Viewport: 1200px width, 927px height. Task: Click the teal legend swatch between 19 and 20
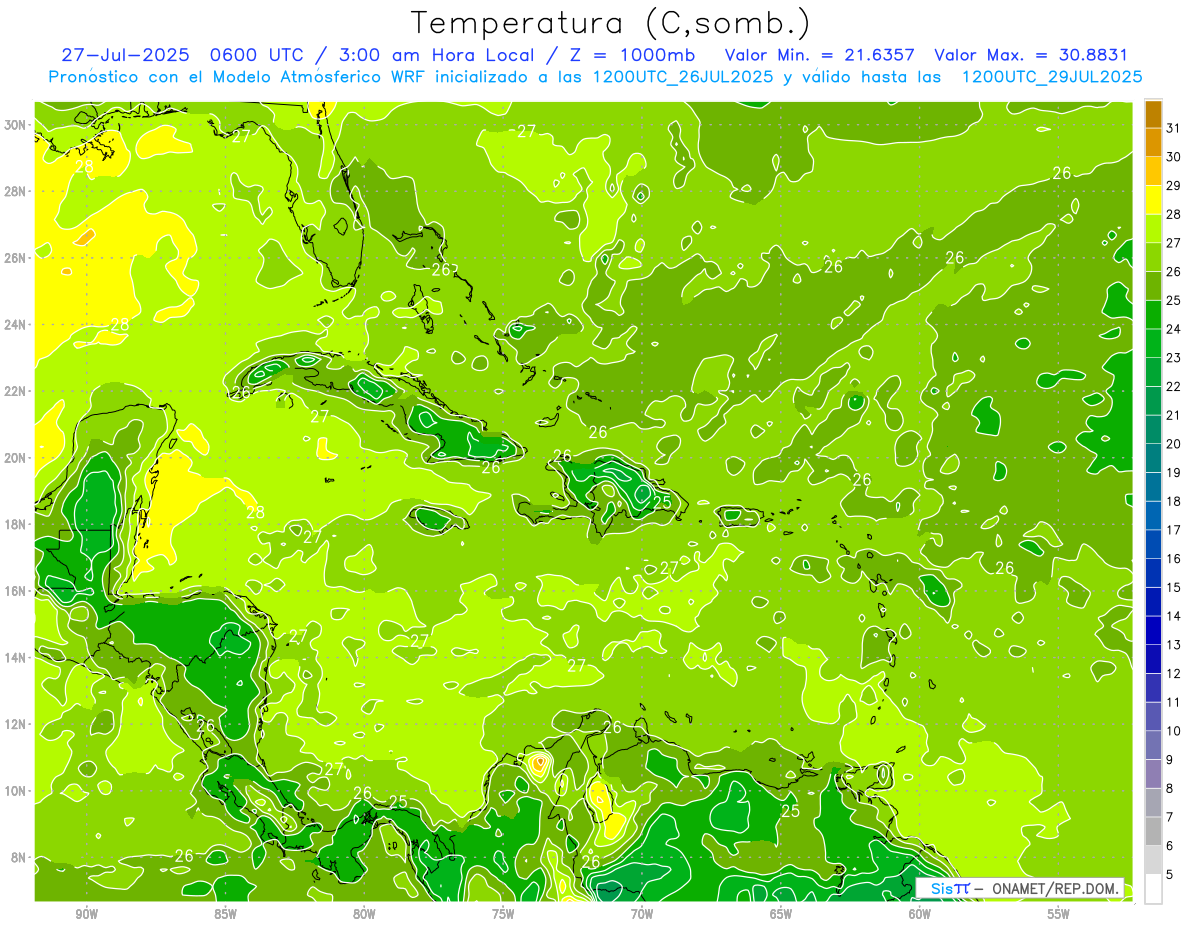coord(1153,458)
